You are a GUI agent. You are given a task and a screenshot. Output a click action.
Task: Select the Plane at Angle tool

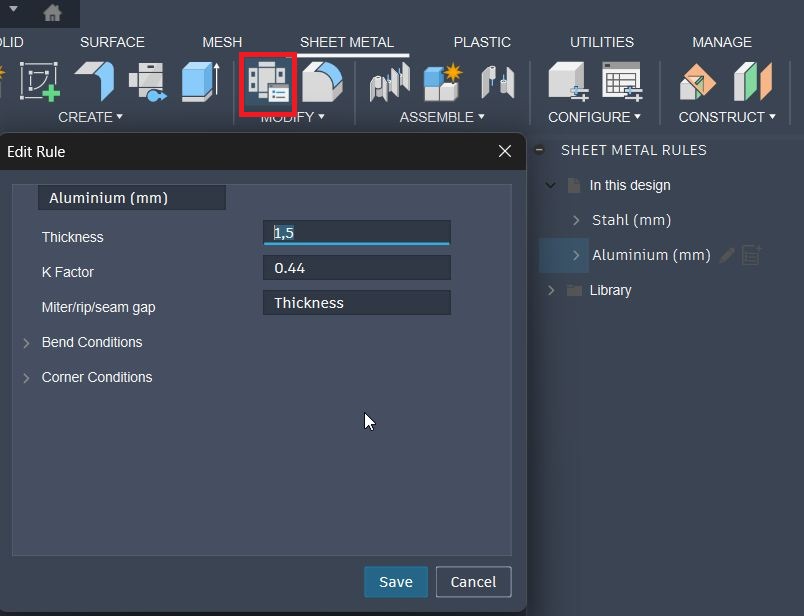697,82
